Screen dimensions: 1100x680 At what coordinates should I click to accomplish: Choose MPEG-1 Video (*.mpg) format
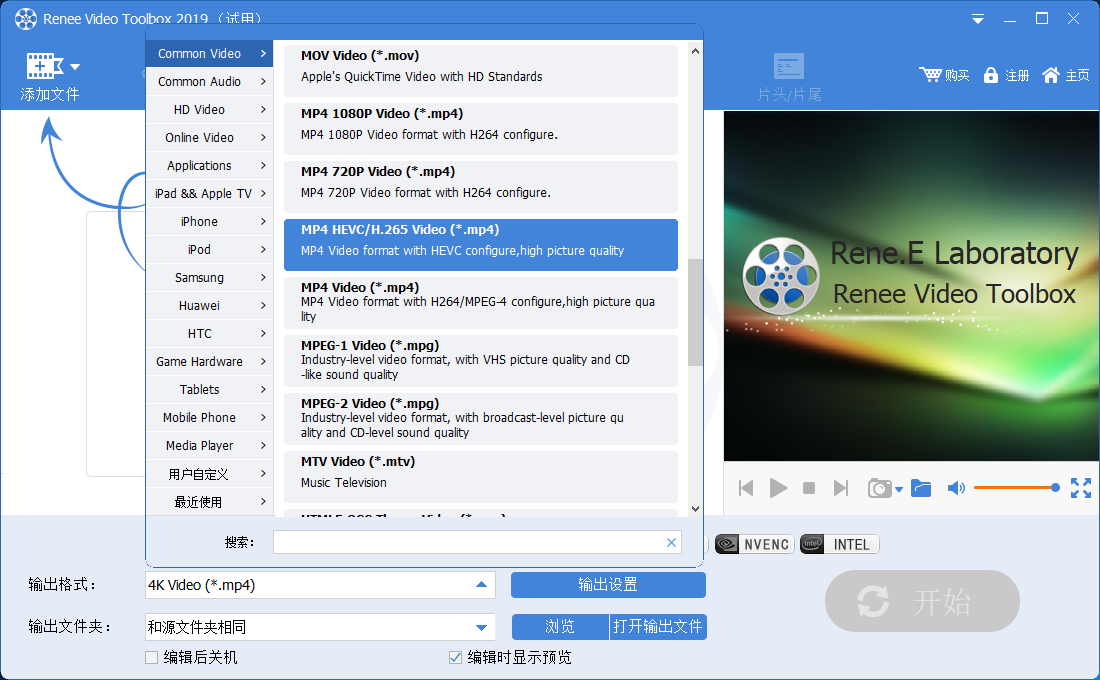481,361
